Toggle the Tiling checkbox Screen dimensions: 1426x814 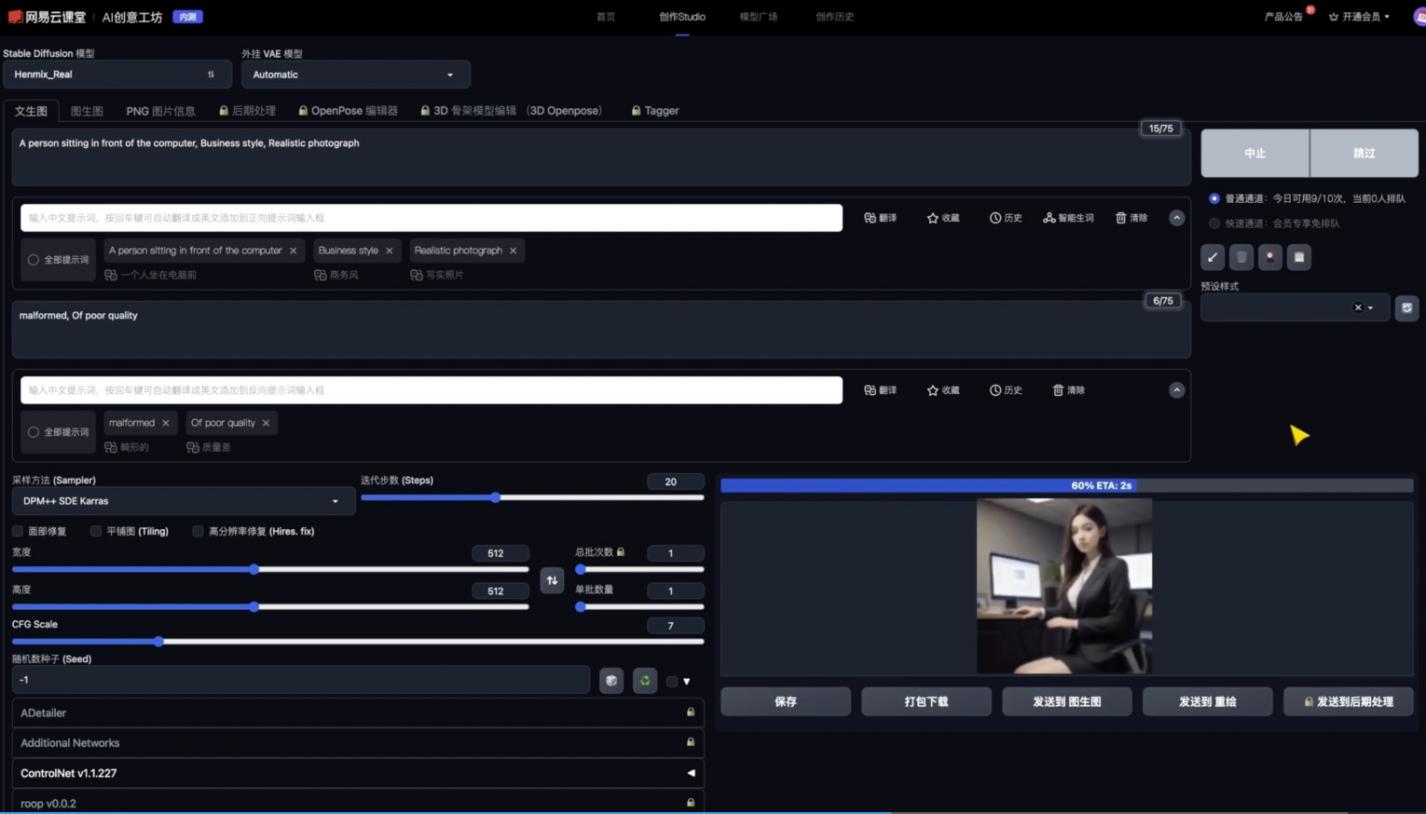[x=96, y=531]
